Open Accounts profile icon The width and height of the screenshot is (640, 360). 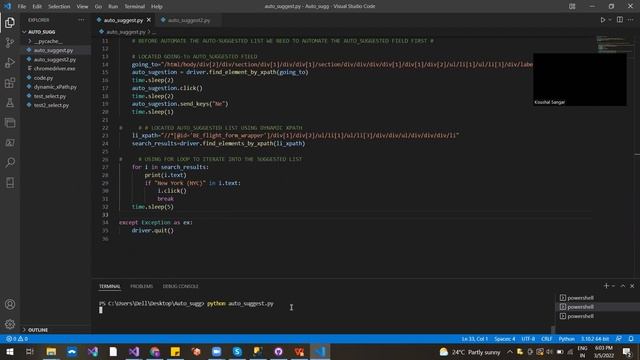tap(10, 304)
